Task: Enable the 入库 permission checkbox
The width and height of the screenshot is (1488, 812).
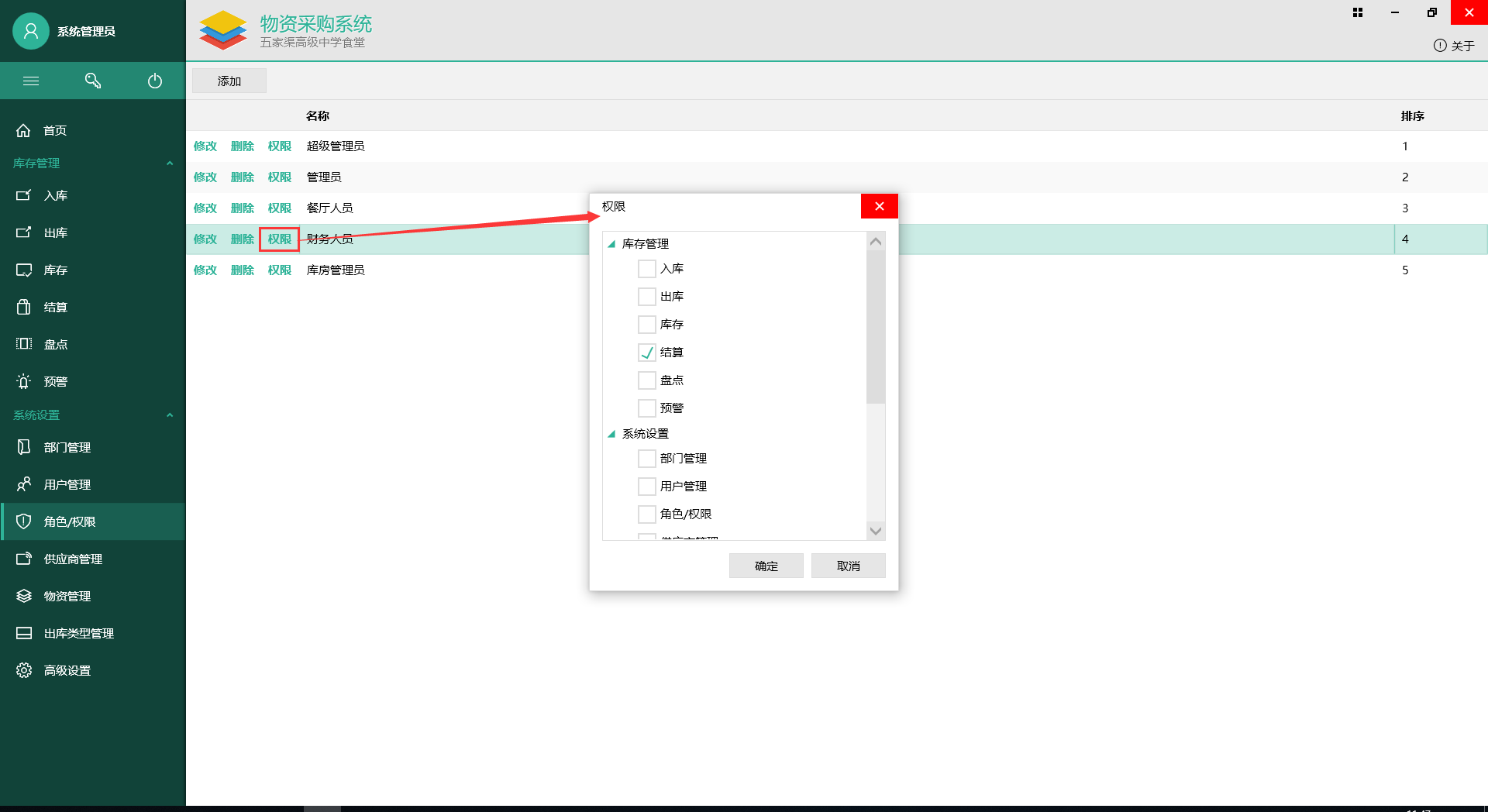Action: tap(646, 269)
